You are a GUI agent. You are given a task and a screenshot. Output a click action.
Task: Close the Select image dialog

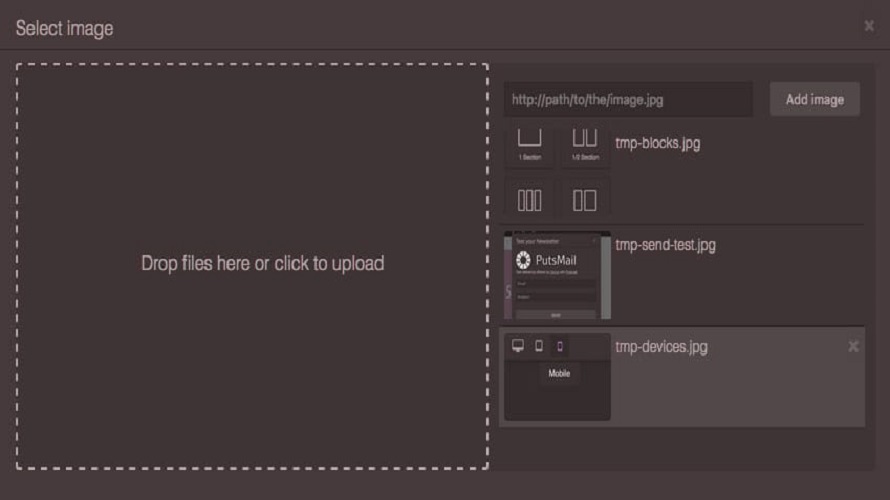(x=869, y=26)
